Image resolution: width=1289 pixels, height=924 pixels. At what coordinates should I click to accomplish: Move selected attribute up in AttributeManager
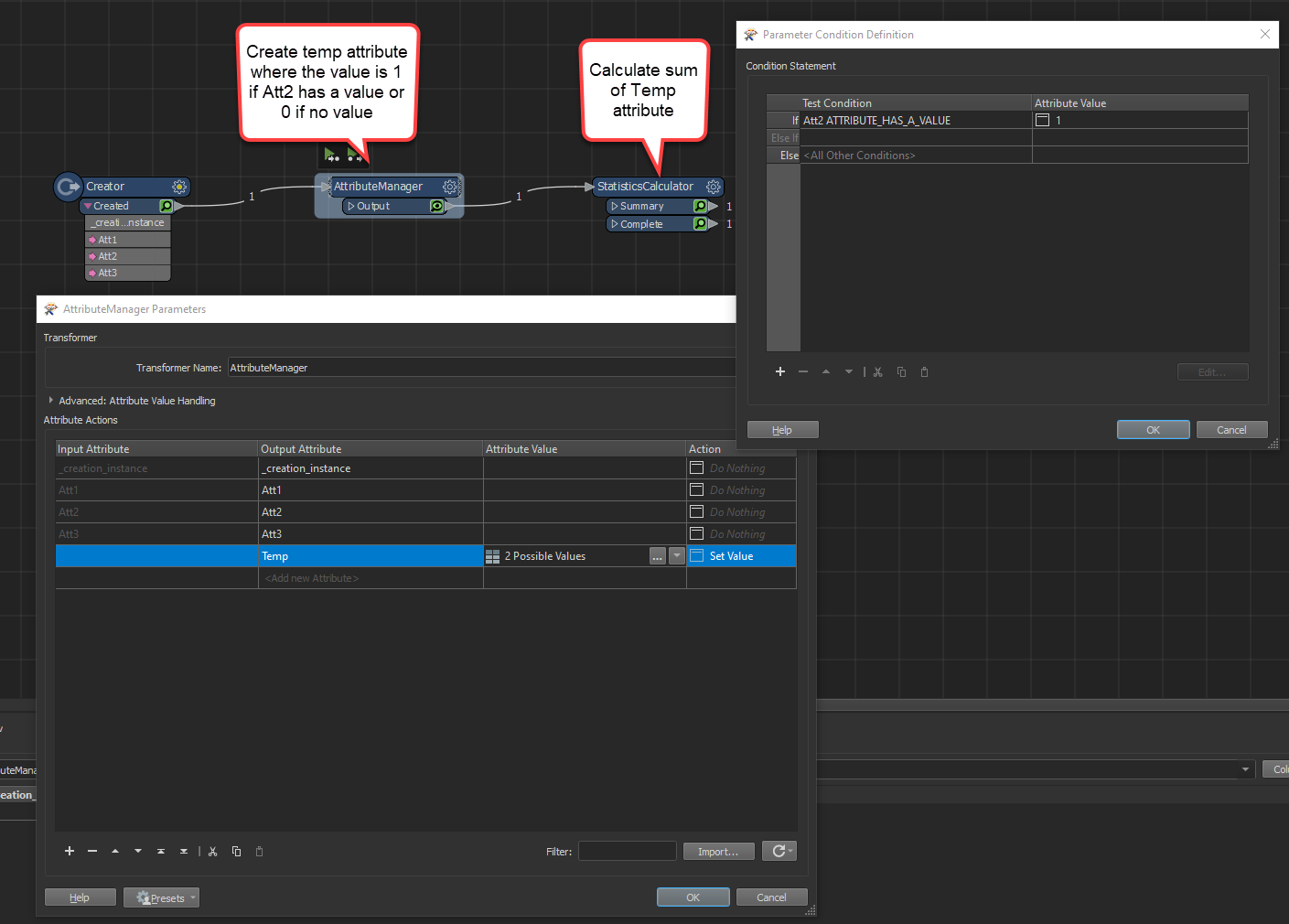(115, 851)
